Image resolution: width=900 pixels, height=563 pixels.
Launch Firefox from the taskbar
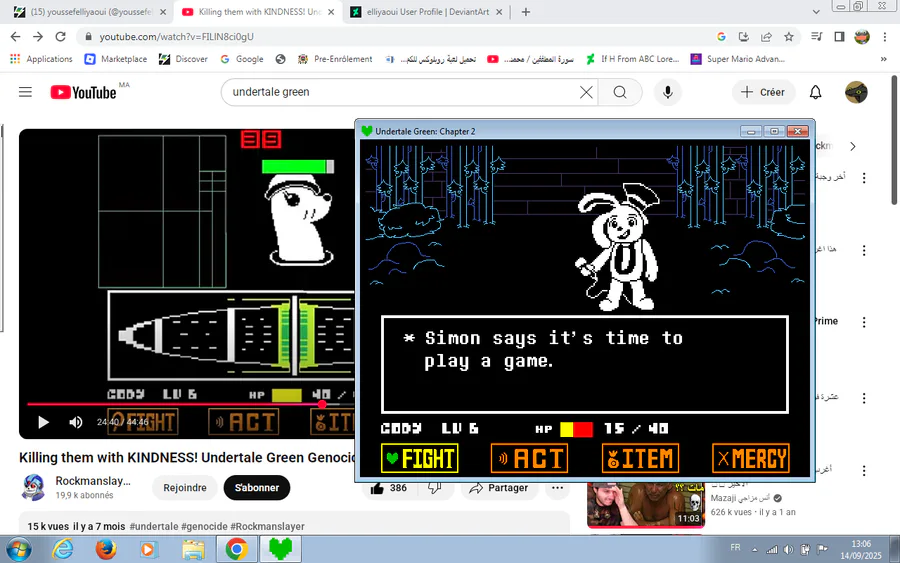click(x=106, y=549)
